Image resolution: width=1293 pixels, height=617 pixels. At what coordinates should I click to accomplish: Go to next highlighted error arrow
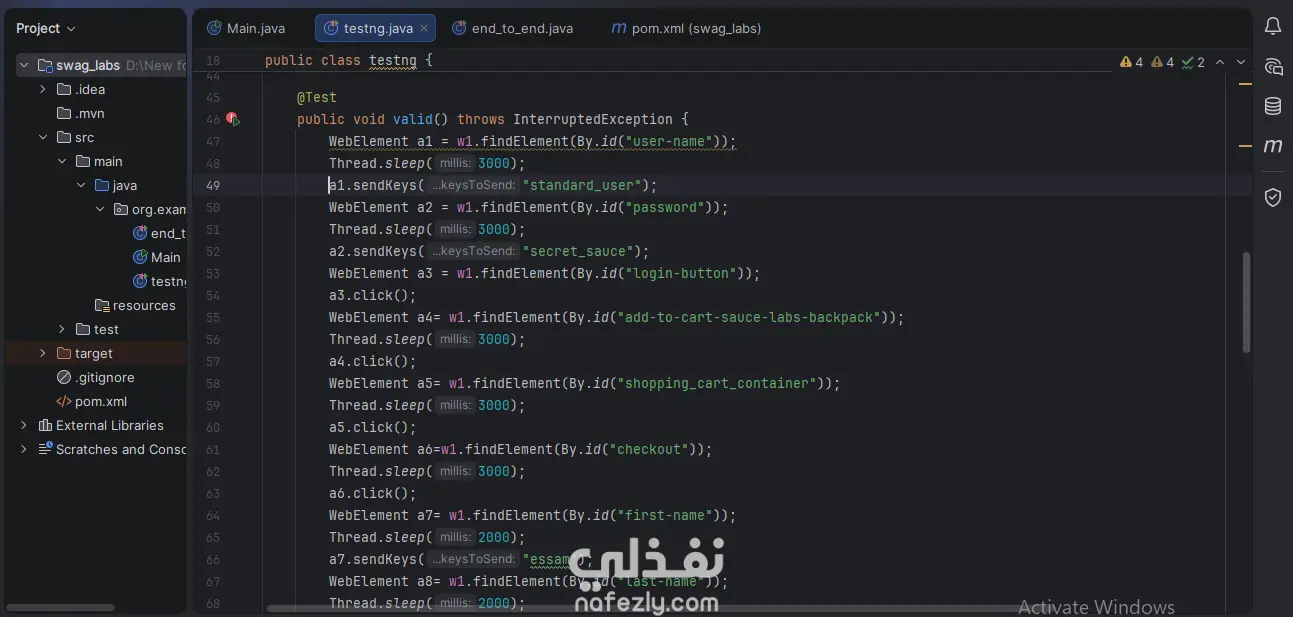coord(1241,62)
